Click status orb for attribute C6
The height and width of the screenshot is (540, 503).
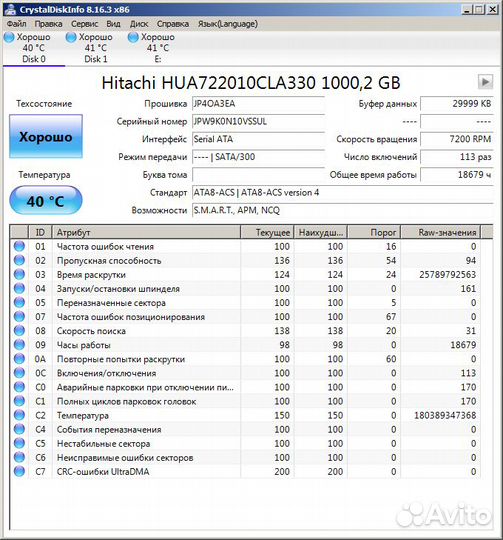[x=19, y=457]
